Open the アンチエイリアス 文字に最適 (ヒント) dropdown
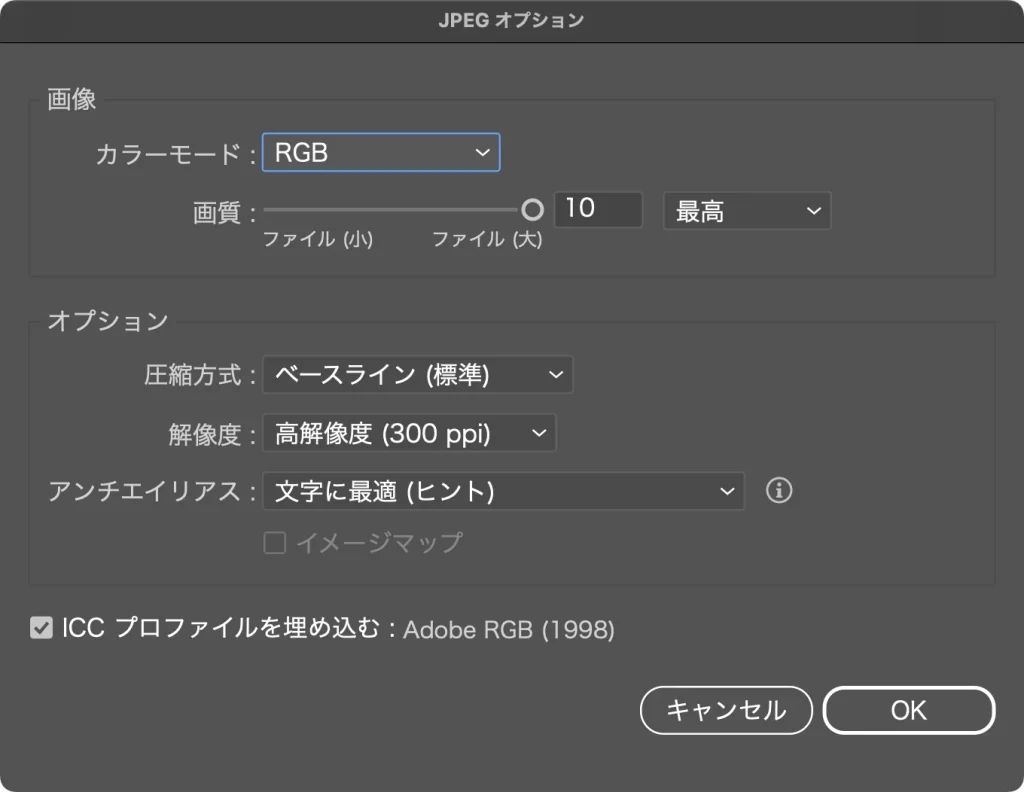Viewport: 1024px width, 792px height. [x=503, y=491]
